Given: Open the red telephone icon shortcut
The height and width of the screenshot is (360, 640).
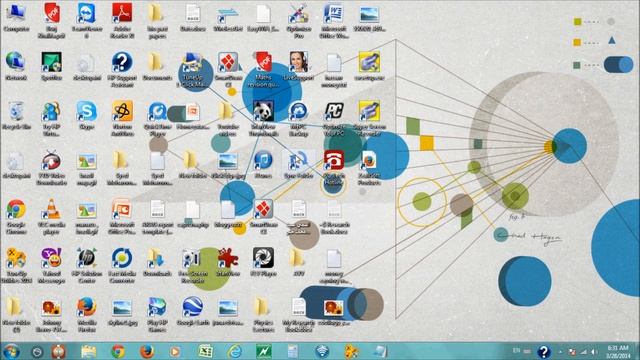Looking at the screenshot, I should [334, 167].
